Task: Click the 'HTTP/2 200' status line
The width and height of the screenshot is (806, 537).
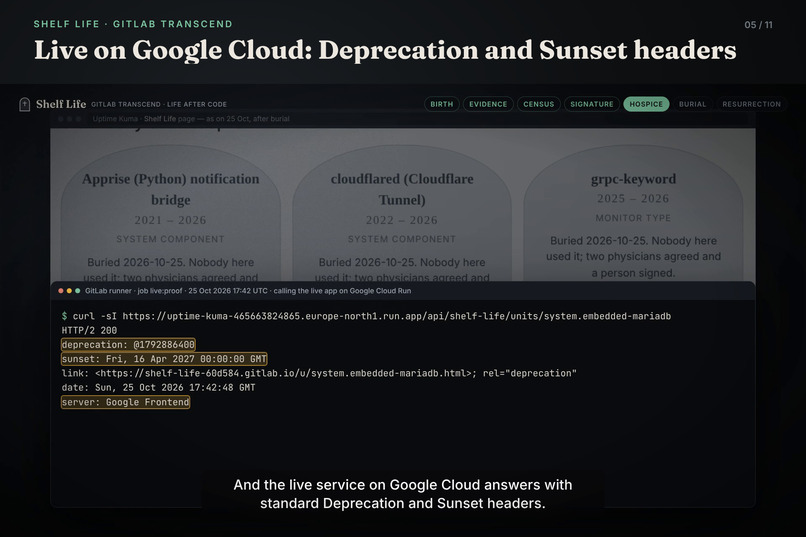Action: tap(89, 330)
